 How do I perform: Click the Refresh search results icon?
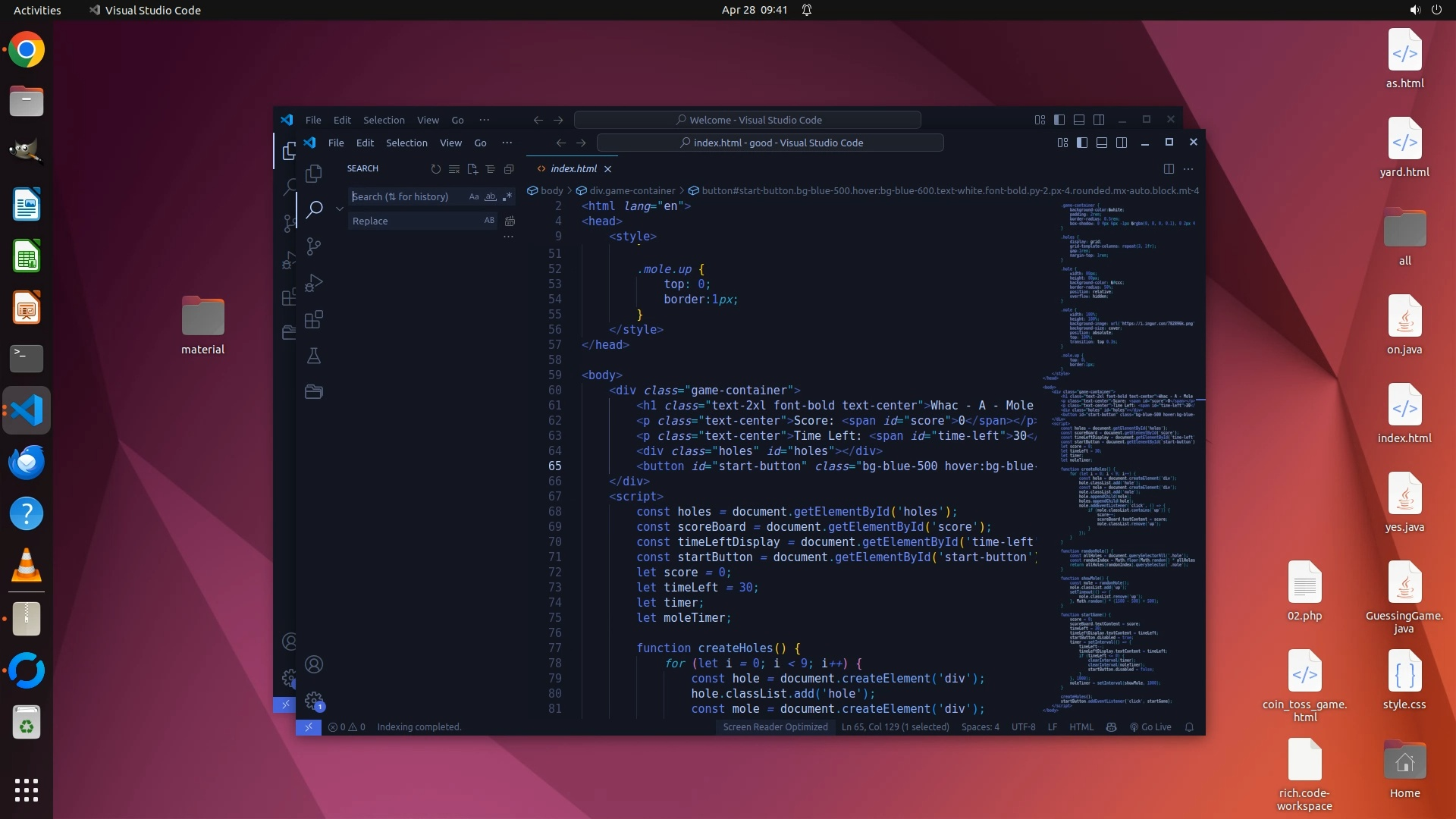point(435,169)
